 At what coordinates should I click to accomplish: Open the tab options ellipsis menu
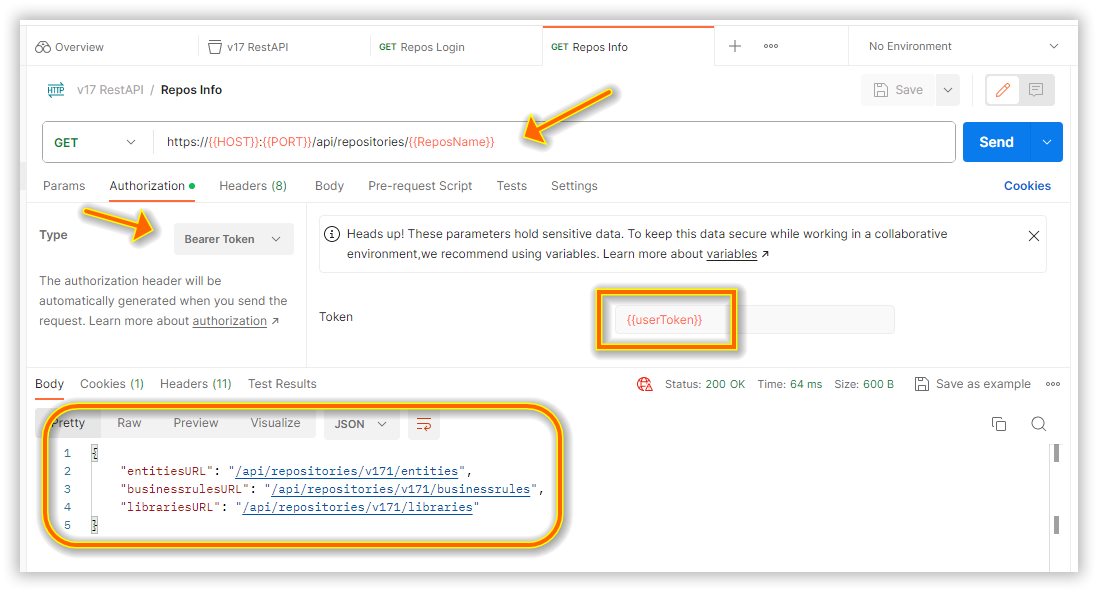(x=771, y=46)
